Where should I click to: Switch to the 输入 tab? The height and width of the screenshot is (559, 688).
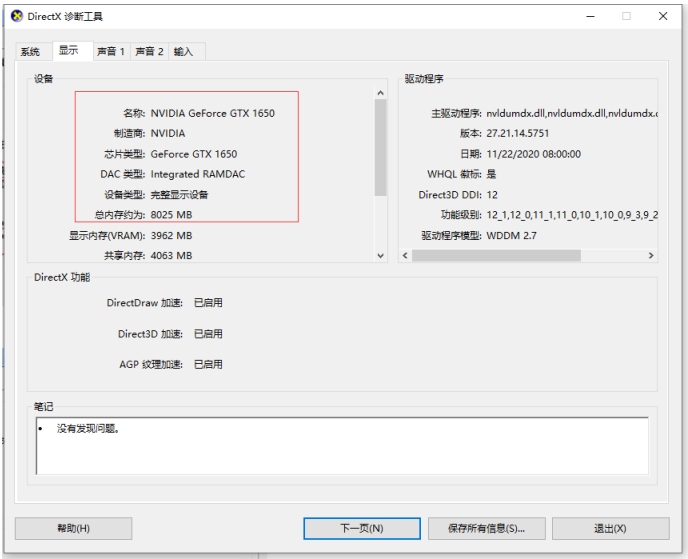[184, 51]
